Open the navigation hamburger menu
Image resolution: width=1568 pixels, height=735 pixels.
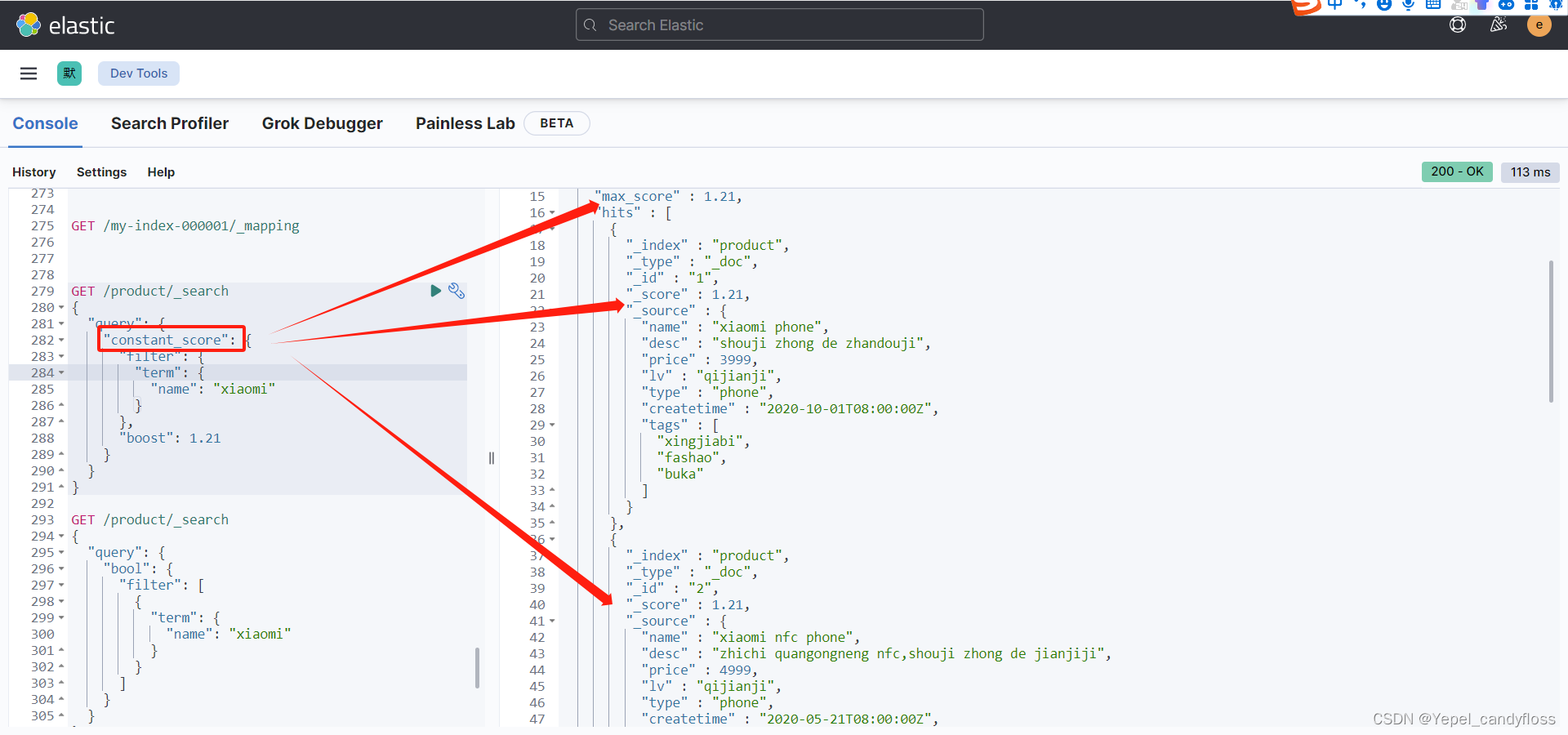[x=28, y=73]
